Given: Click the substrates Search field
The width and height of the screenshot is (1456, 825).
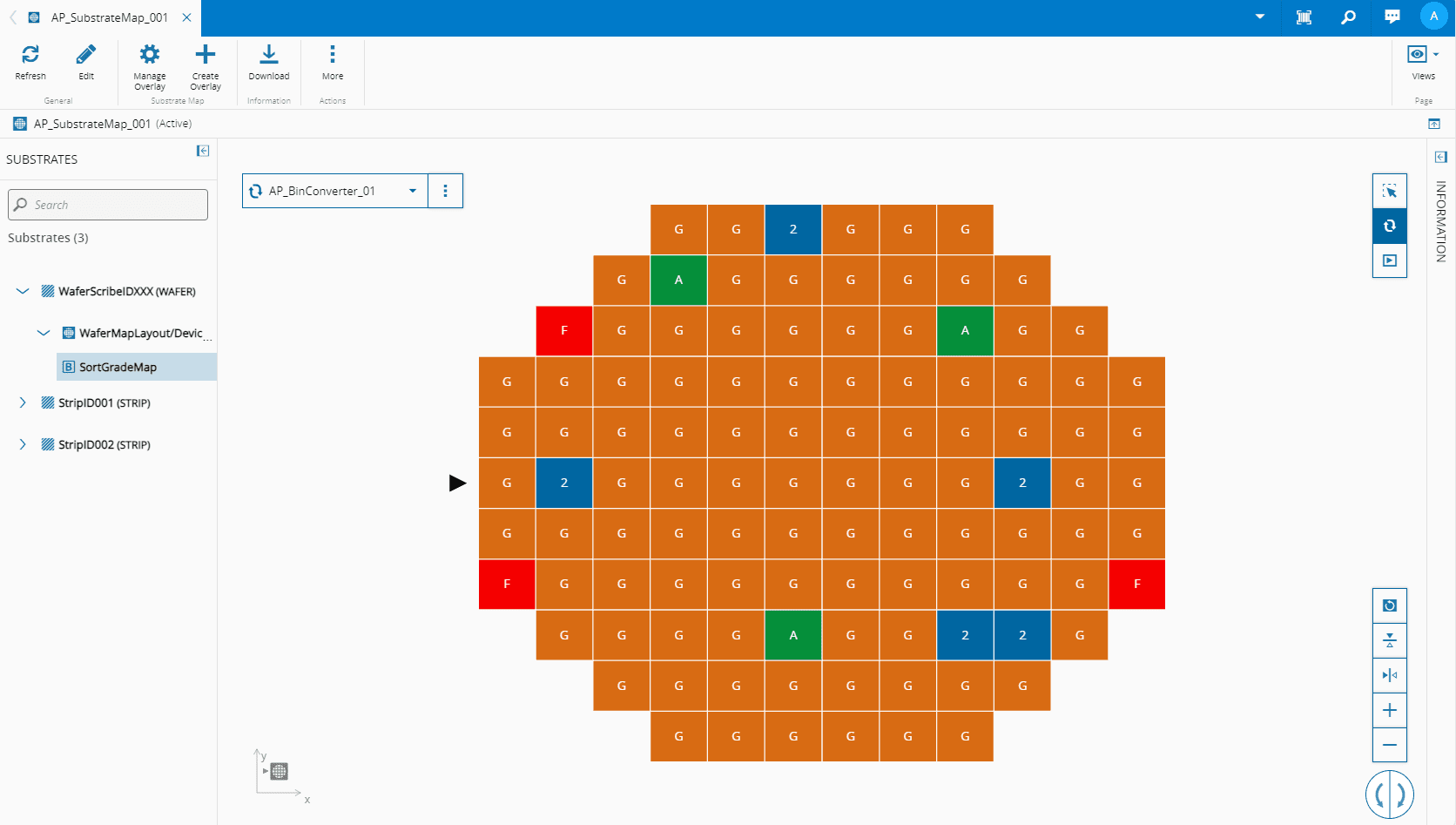Looking at the screenshot, I should (108, 205).
